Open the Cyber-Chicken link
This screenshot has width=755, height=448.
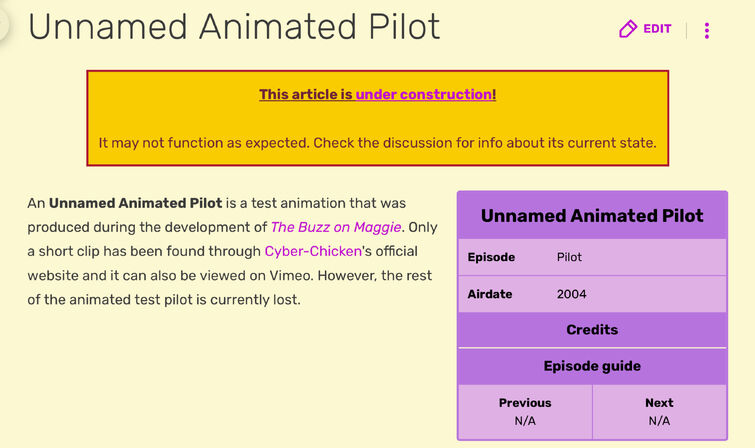[313, 251]
